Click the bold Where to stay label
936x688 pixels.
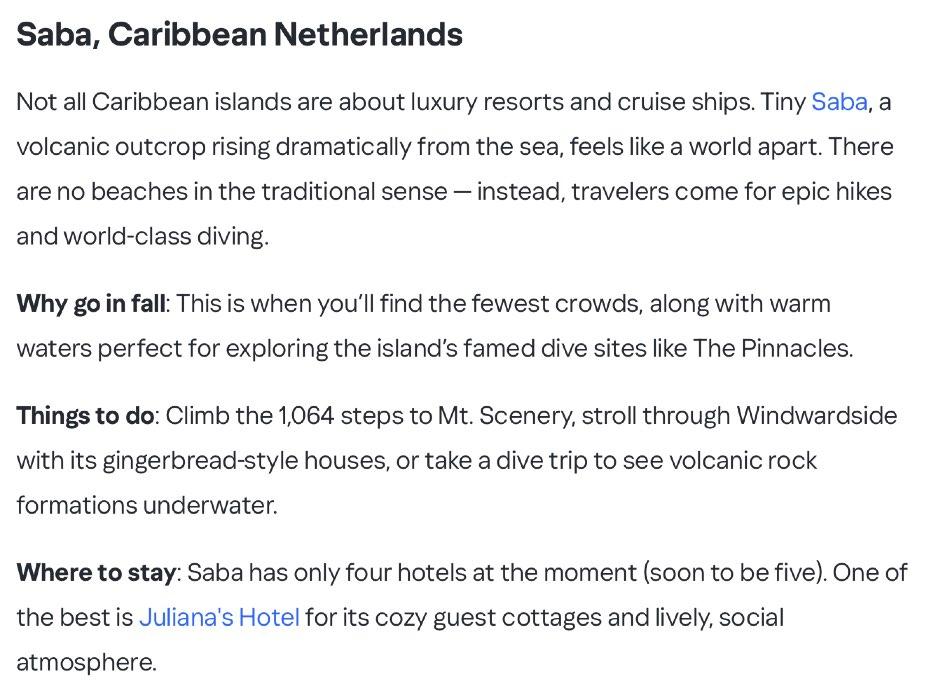click(x=96, y=573)
